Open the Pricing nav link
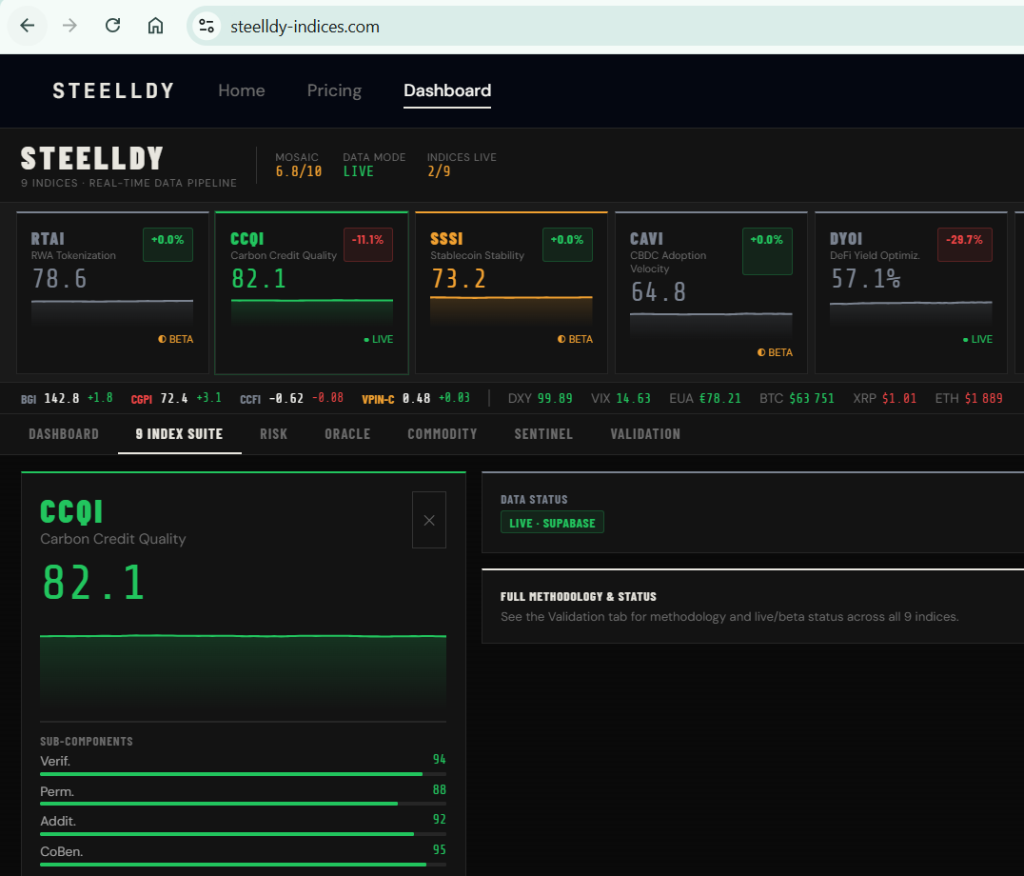The image size is (1024, 876). click(x=334, y=91)
